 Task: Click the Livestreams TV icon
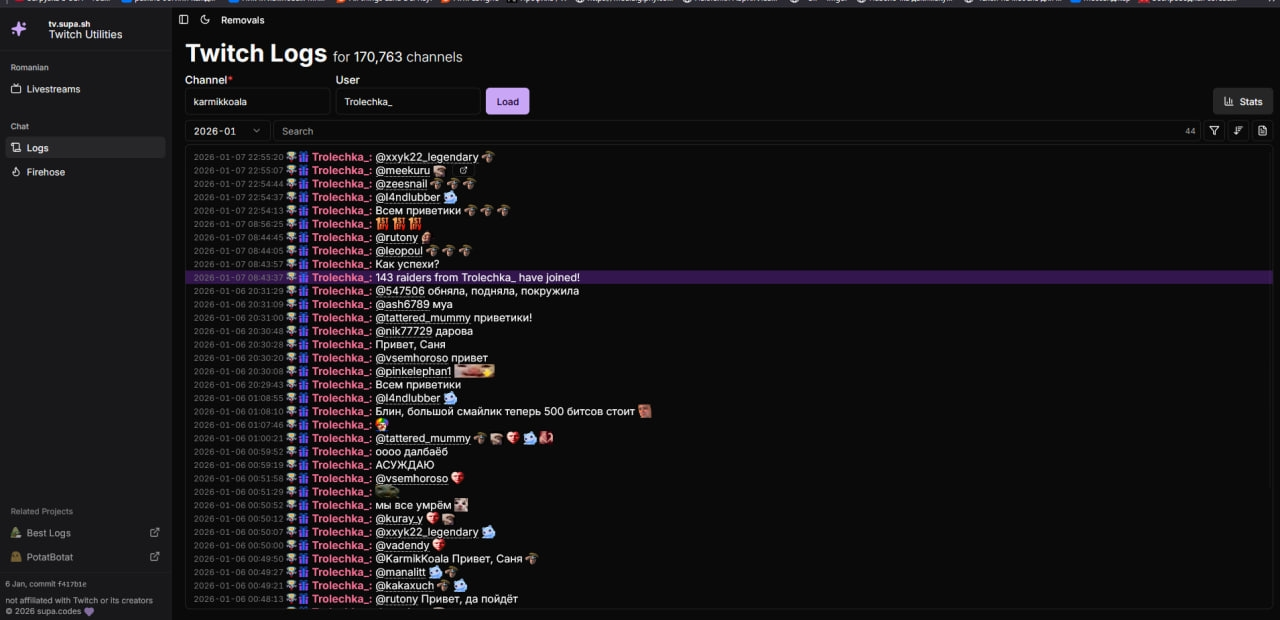(x=16, y=89)
